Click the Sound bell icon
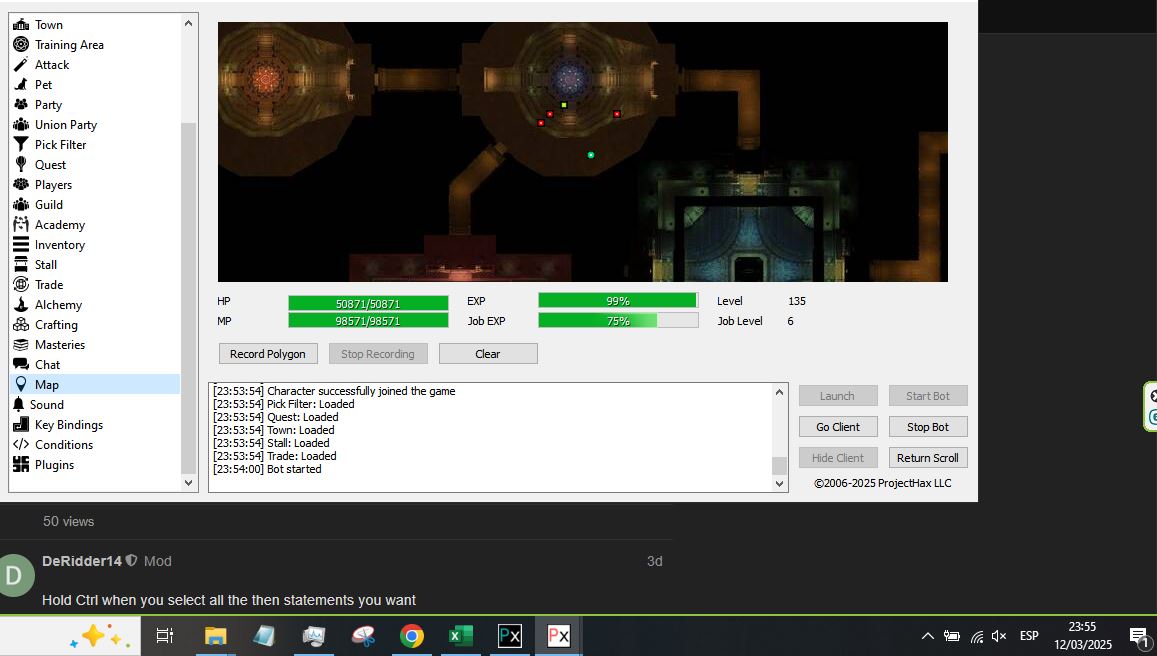This screenshot has height=656, width=1157. coord(19,405)
